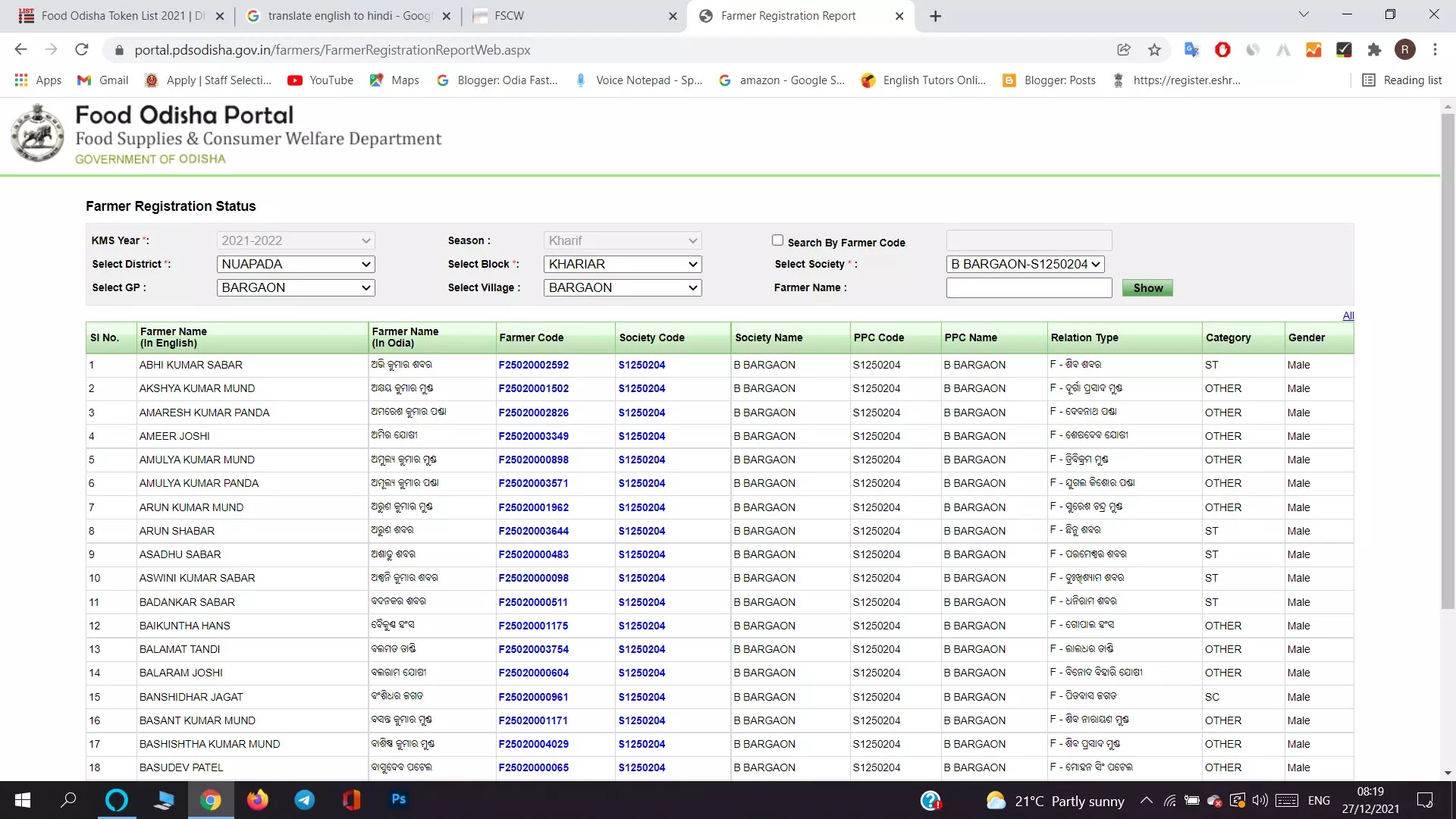Open Telegram from the taskbar
The width and height of the screenshot is (1456, 819).
(305, 800)
